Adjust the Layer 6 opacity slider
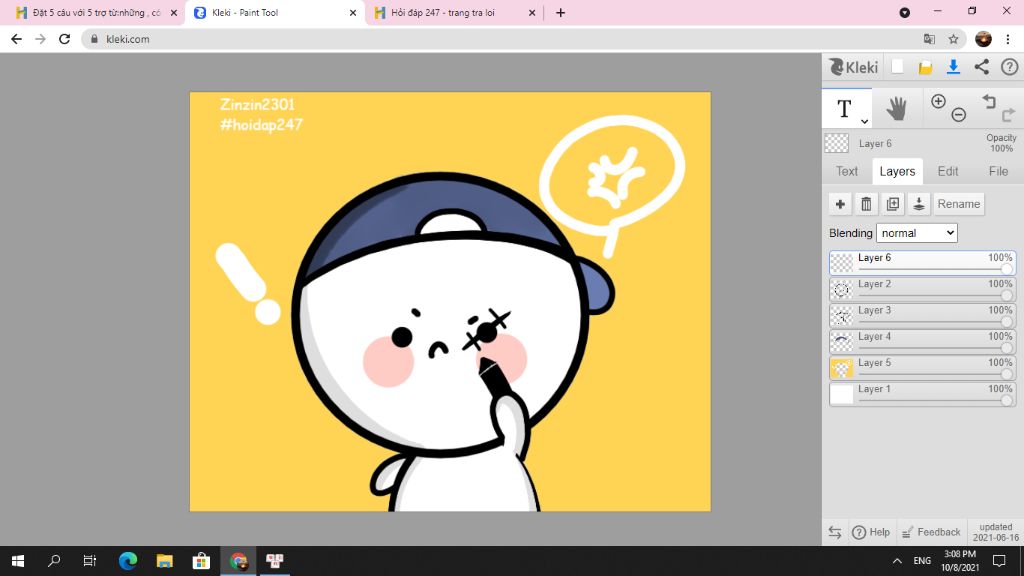The image size is (1024, 576). point(936,268)
